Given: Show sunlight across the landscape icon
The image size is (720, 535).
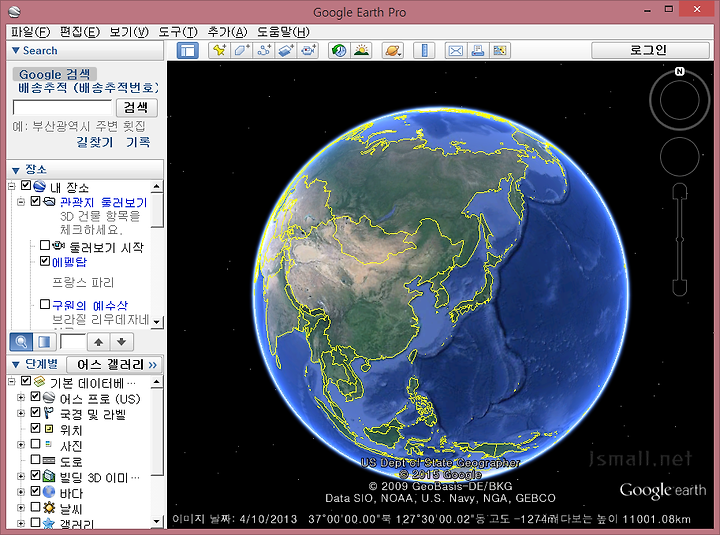Looking at the screenshot, I should [x=361, y=51].
